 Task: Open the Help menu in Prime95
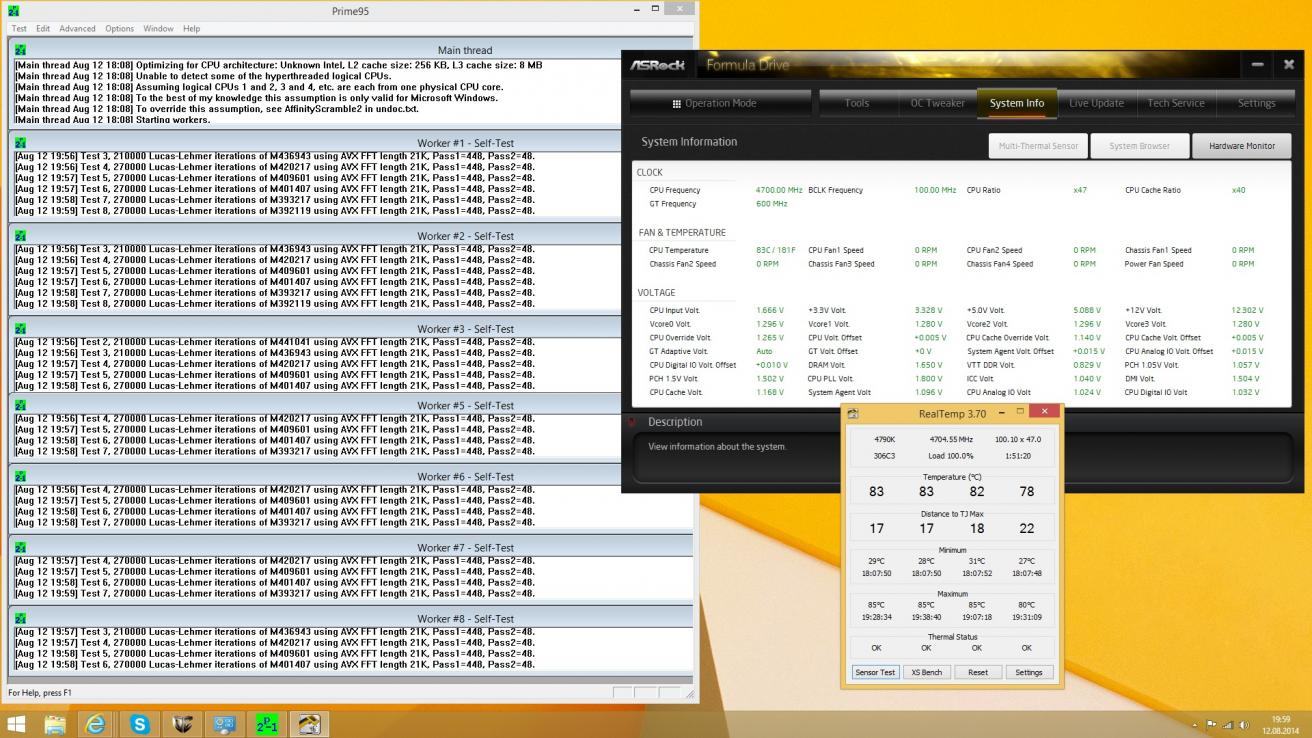click(191, 29)
